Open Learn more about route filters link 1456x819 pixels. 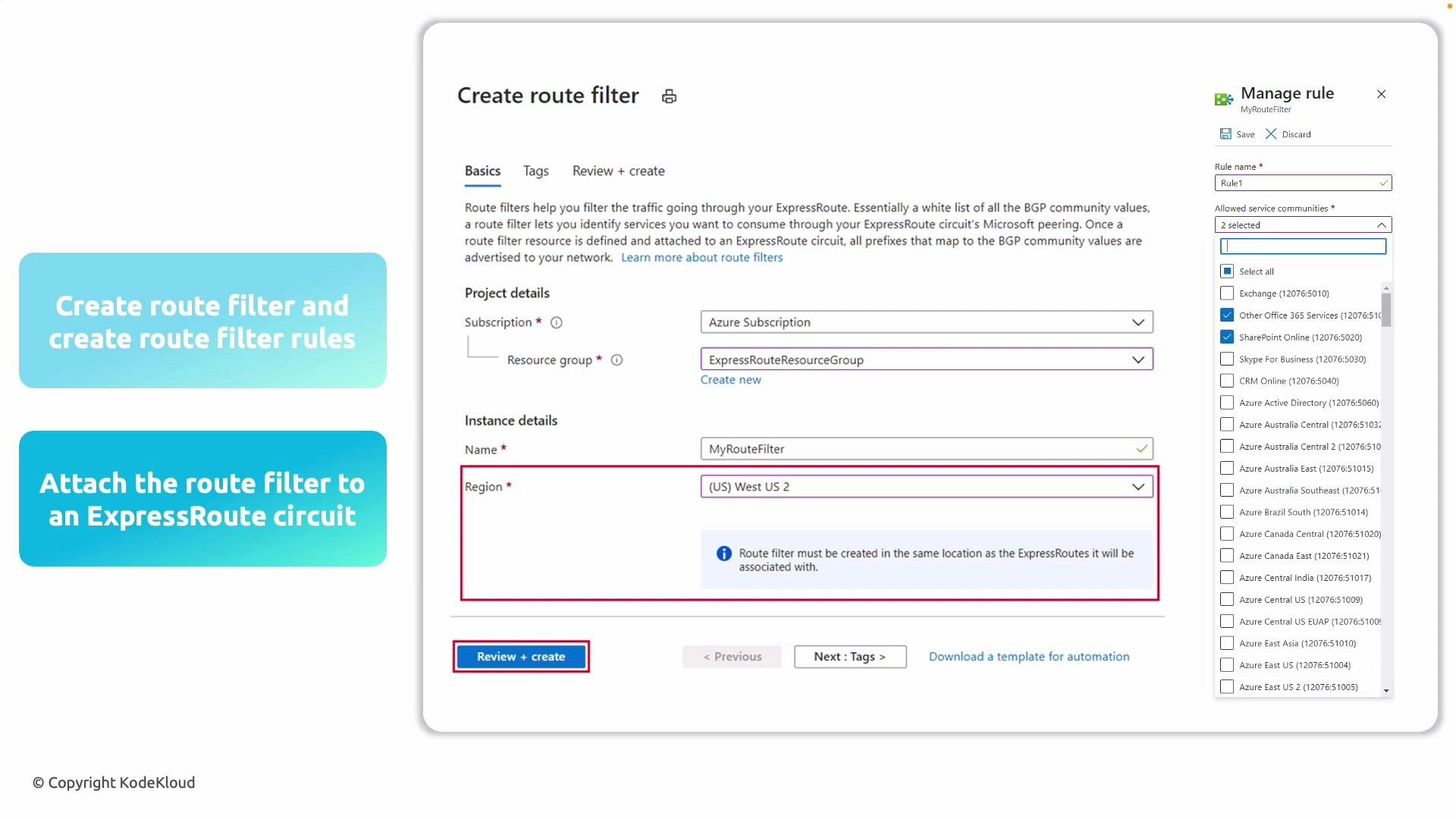(702, 257)
